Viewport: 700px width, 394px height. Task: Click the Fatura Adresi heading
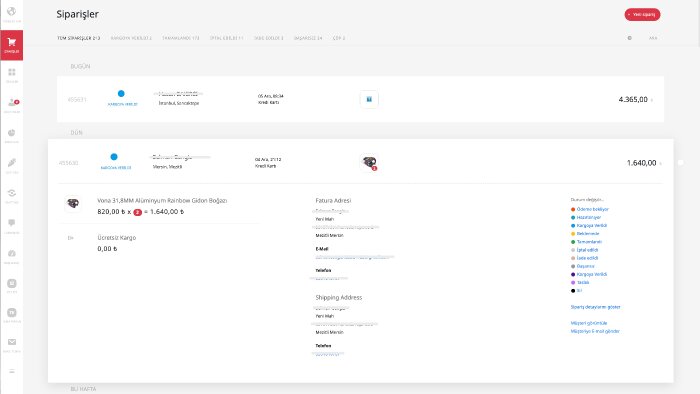coord(333,201)
